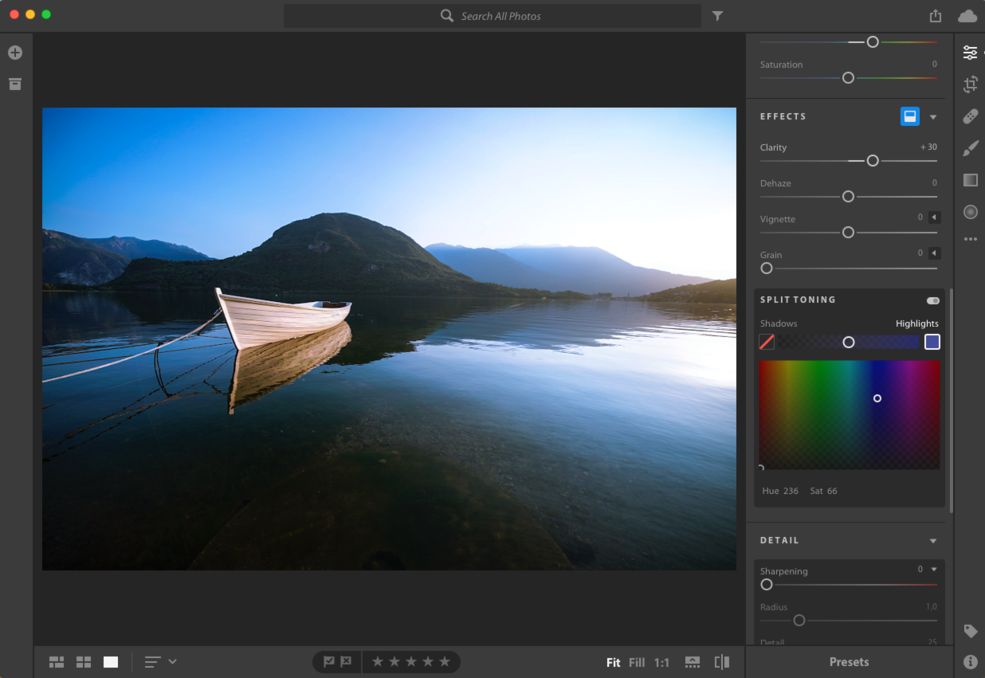985x678 pixels.
Task: Open the Radial Gradient tool
Action: click(x=970, y=212)
